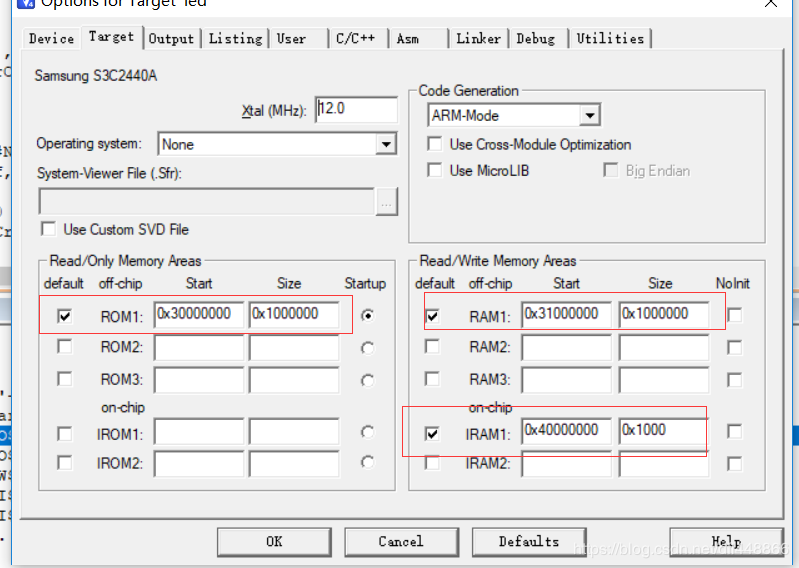This screenshot has height=568, width=799.
Task: Click the IROM2 Size field
Action: (294, 464)
